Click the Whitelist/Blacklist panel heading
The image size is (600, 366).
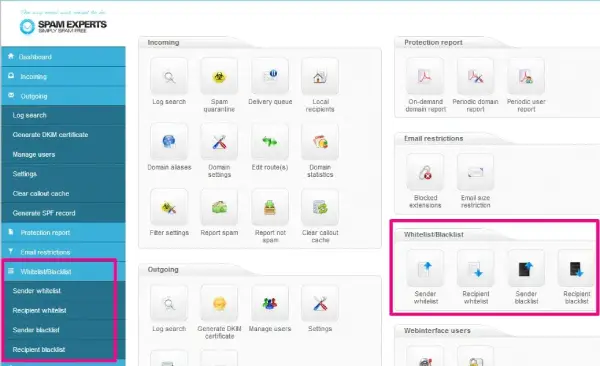434,235
